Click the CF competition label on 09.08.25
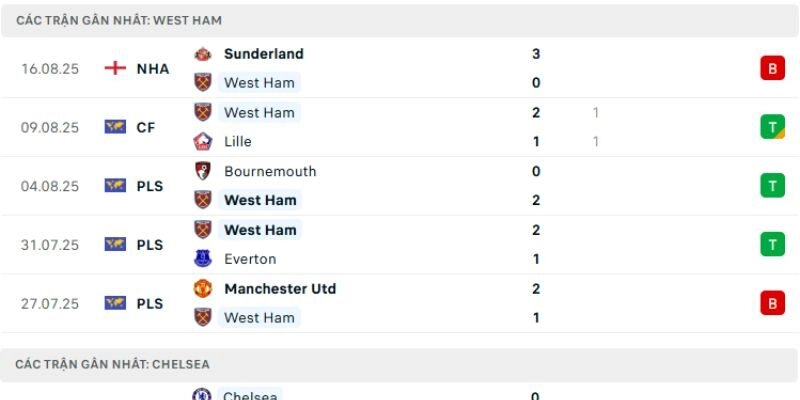This screenshot has width=800, height=400. pyautogui.click(x=145, y=127)
